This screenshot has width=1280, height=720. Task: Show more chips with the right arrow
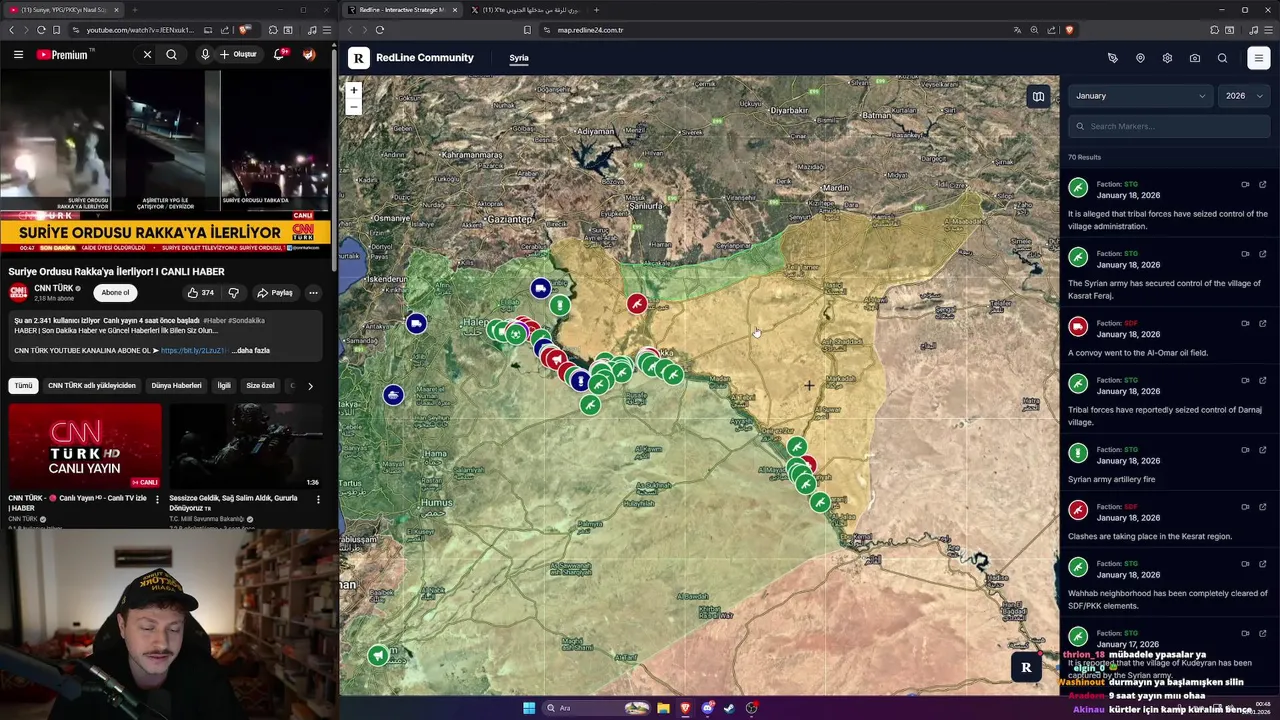[310, 386]
